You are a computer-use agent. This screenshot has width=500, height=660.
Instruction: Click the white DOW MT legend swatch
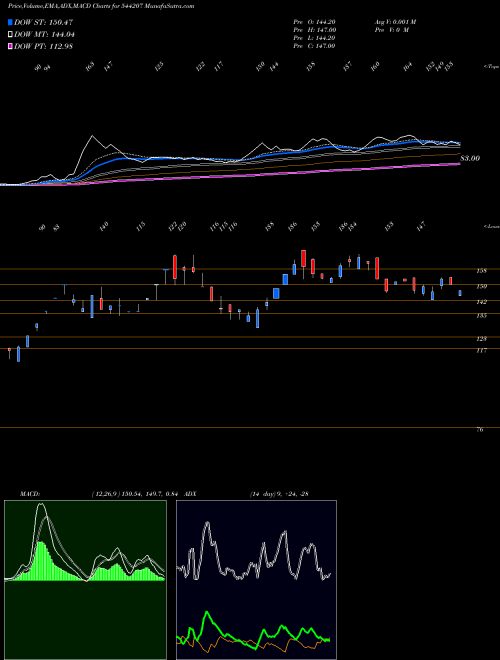(x=10, y=35)
